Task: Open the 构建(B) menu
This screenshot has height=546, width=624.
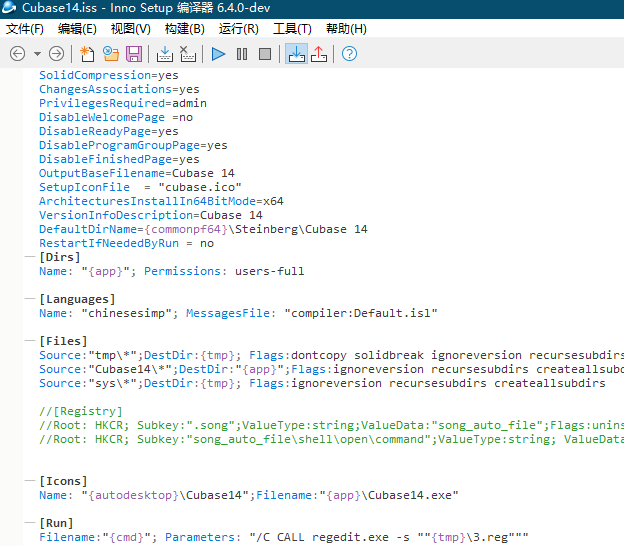Action: [x=185, y=29]
